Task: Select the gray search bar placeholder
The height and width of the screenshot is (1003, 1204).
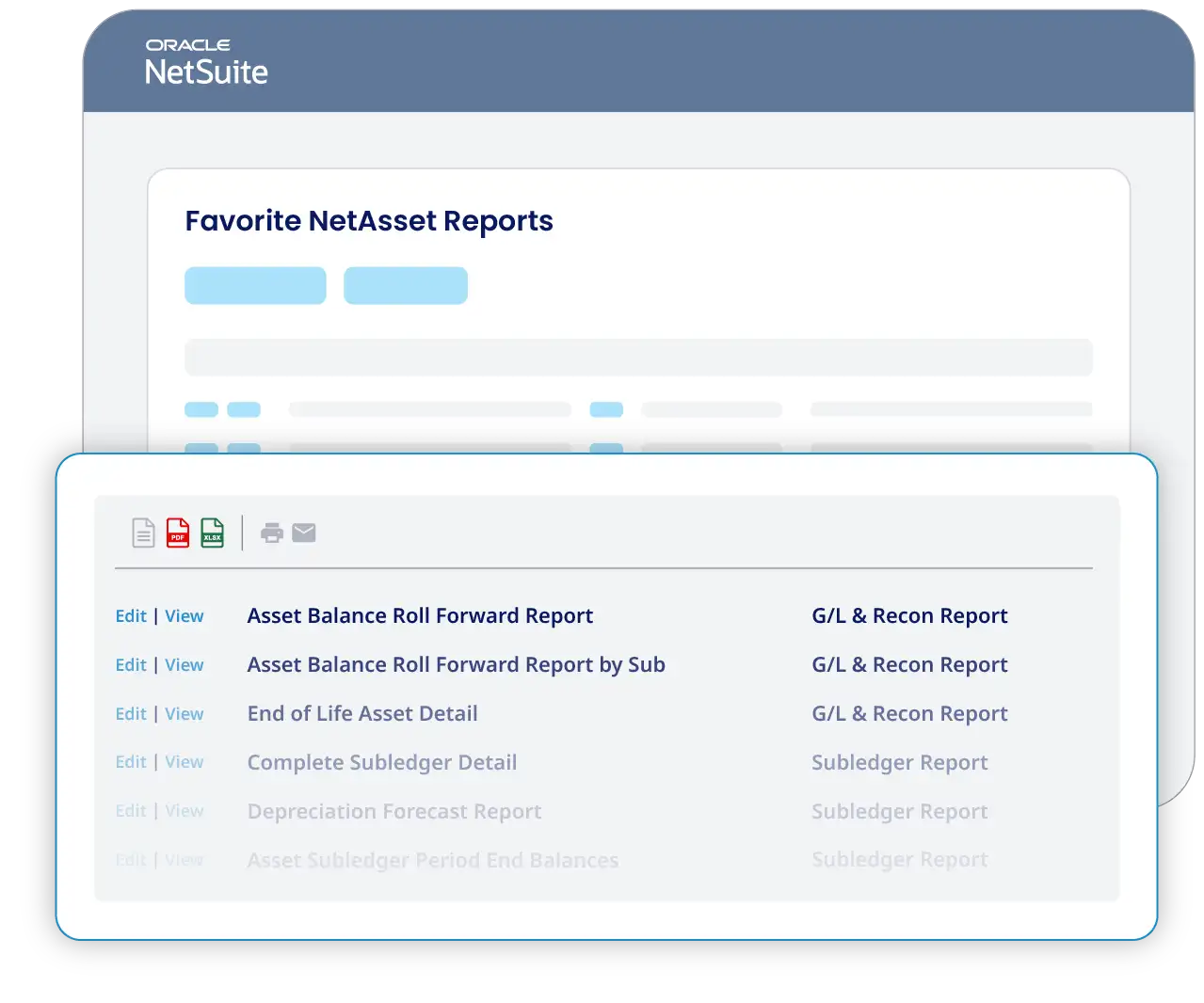Action: click(x=638, y=357)
